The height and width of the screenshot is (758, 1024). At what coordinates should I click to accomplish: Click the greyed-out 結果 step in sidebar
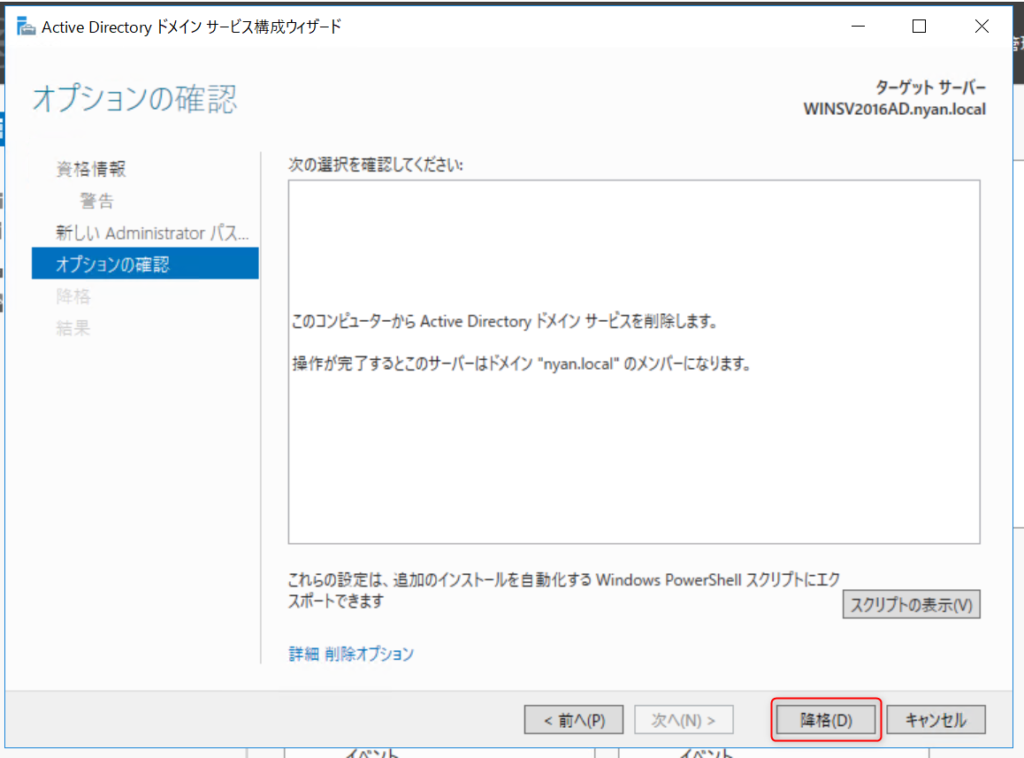click(73, 328)
